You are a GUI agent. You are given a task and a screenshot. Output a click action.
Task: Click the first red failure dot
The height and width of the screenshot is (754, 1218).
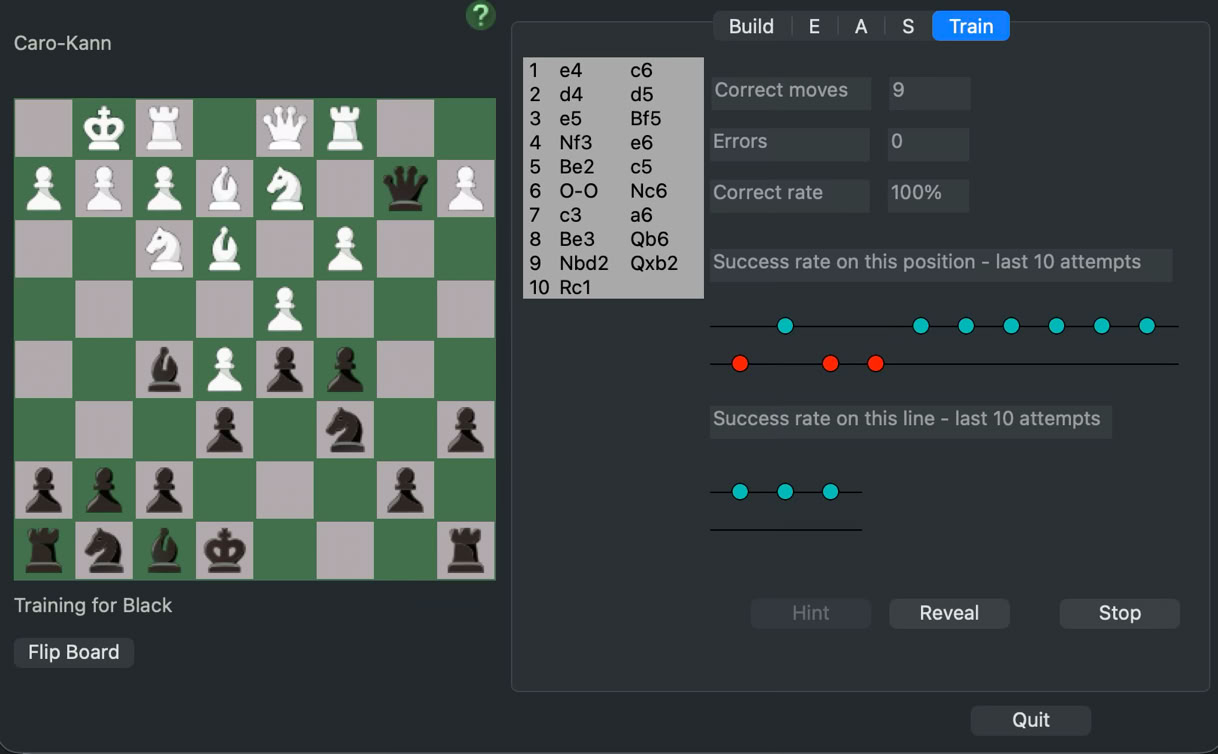[x=740, y=364]
